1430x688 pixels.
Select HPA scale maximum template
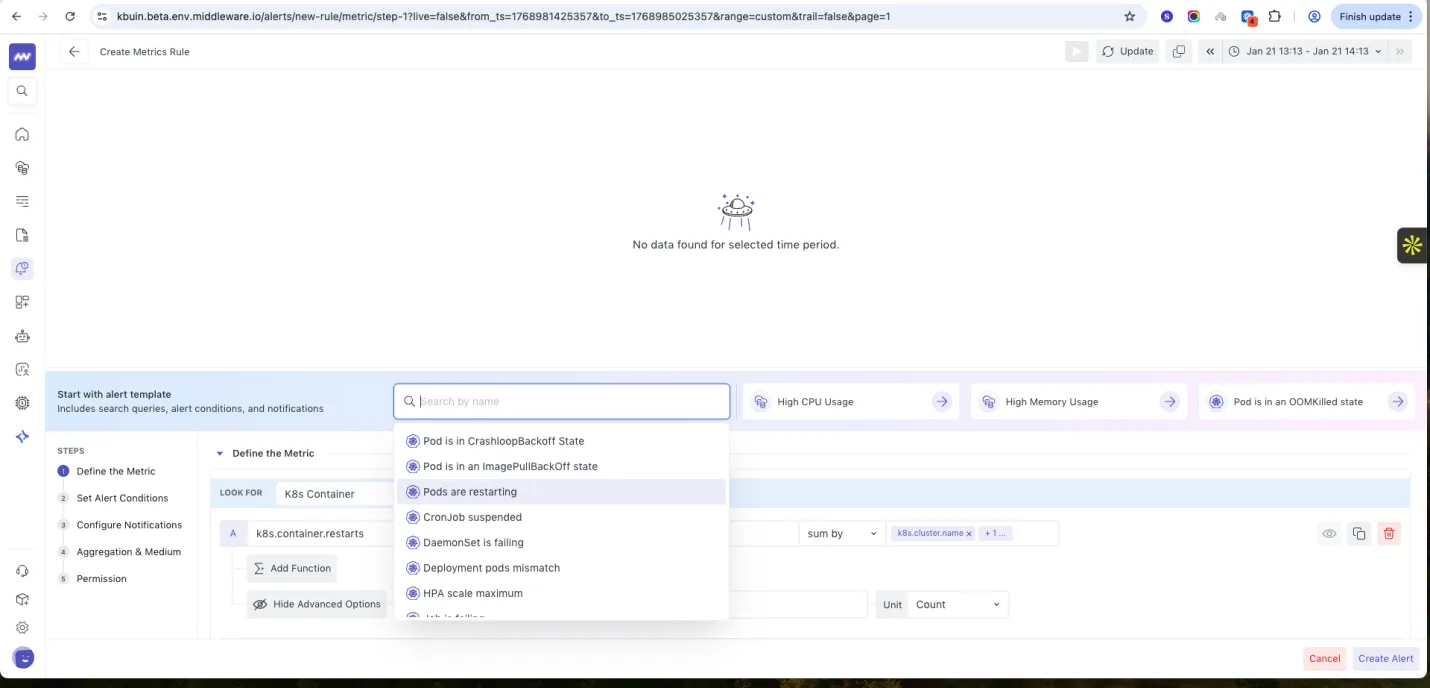(x=561, y=593)
